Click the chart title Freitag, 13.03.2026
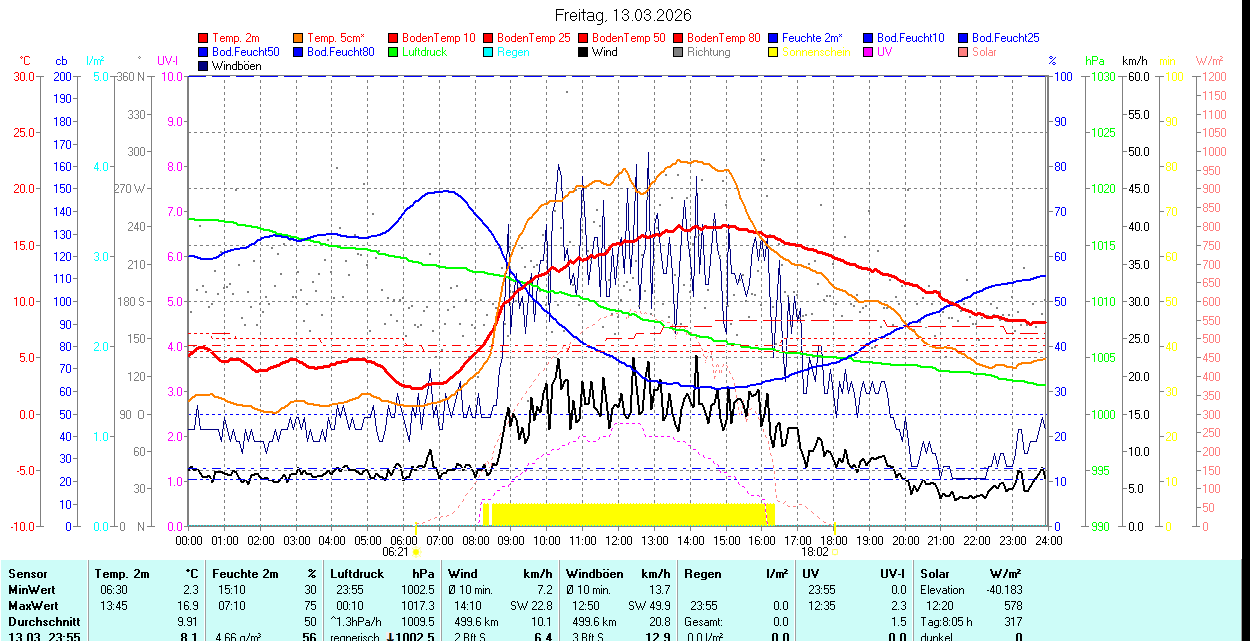The image size is (1250, 641). [623, 15]
